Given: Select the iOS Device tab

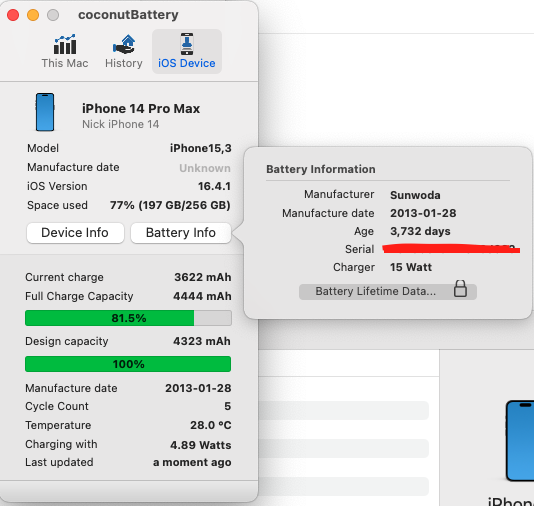Looking at the screenshot, I should click(187, 51).
